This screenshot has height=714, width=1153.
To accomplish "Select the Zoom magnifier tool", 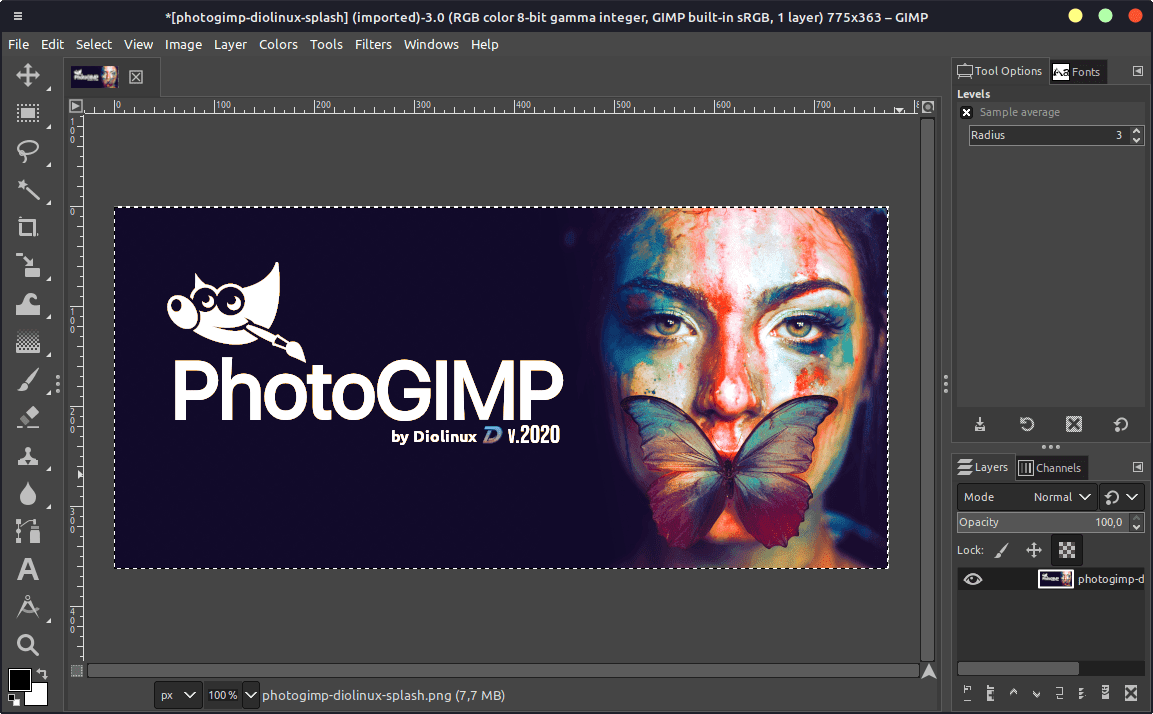I will pyautogui.click(x=28, y=645).
